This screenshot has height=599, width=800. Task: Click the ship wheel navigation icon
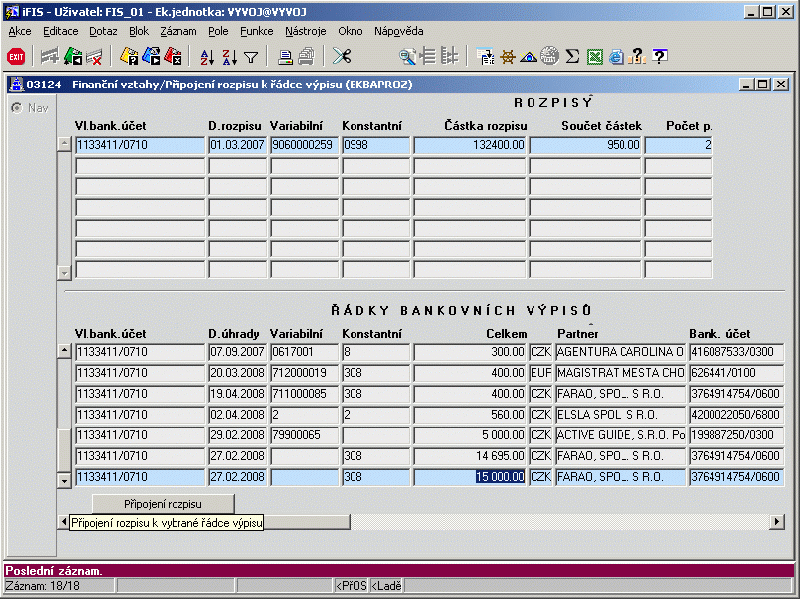[507, 57]
